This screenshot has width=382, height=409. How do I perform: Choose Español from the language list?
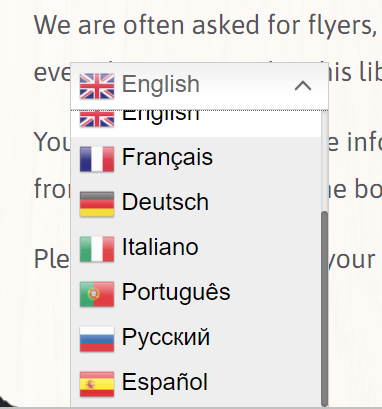(x=196, y=384)
